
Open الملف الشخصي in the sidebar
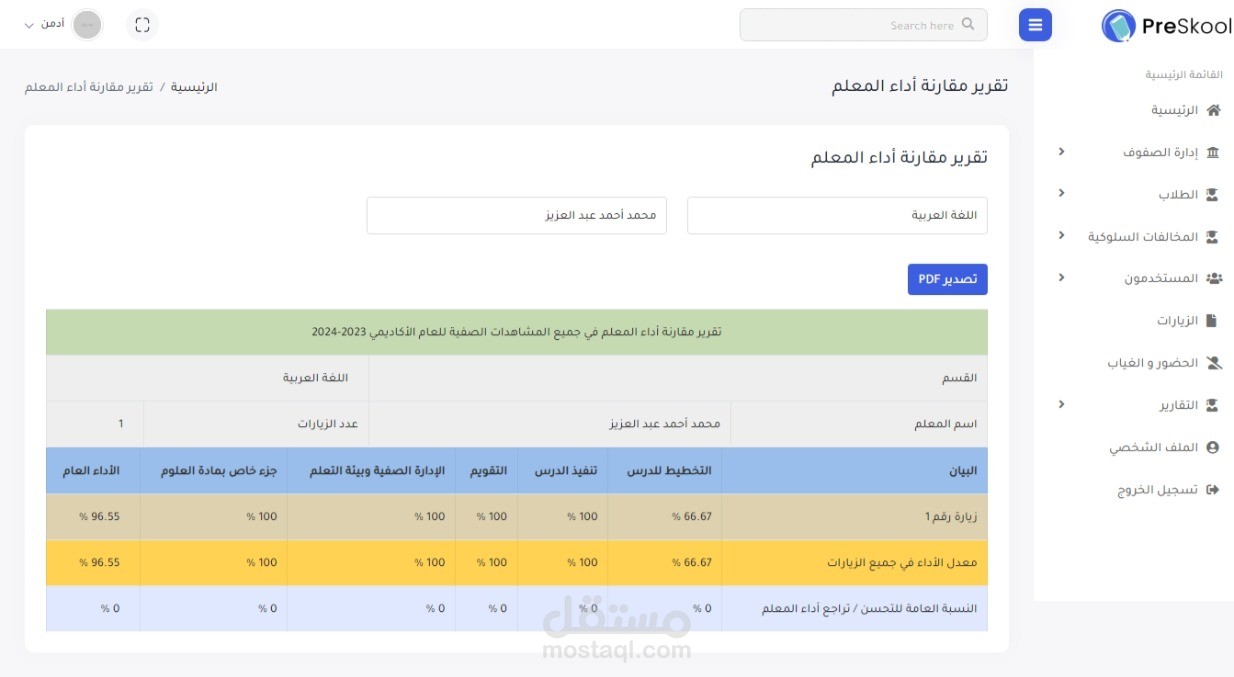coord(1154,448)
